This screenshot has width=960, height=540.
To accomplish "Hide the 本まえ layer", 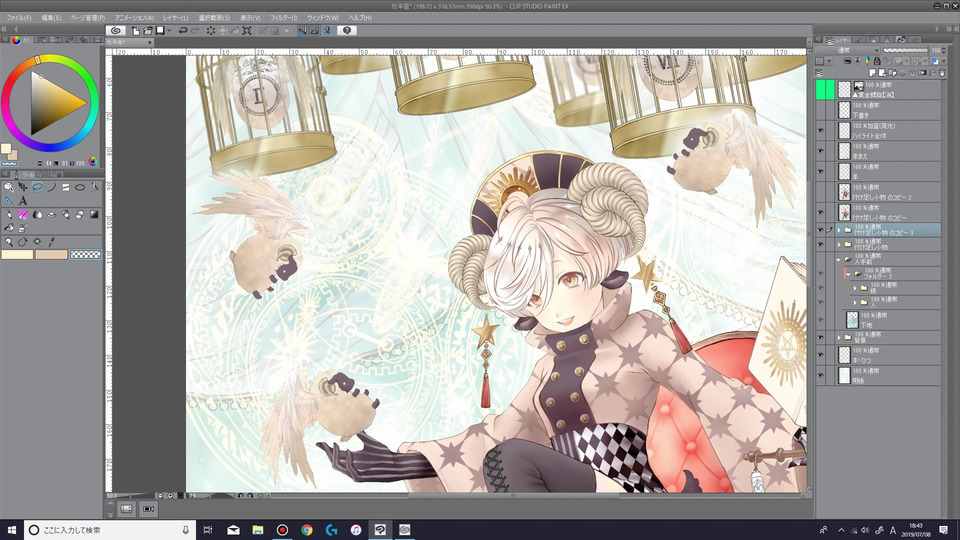I will [x=820, y=151].
